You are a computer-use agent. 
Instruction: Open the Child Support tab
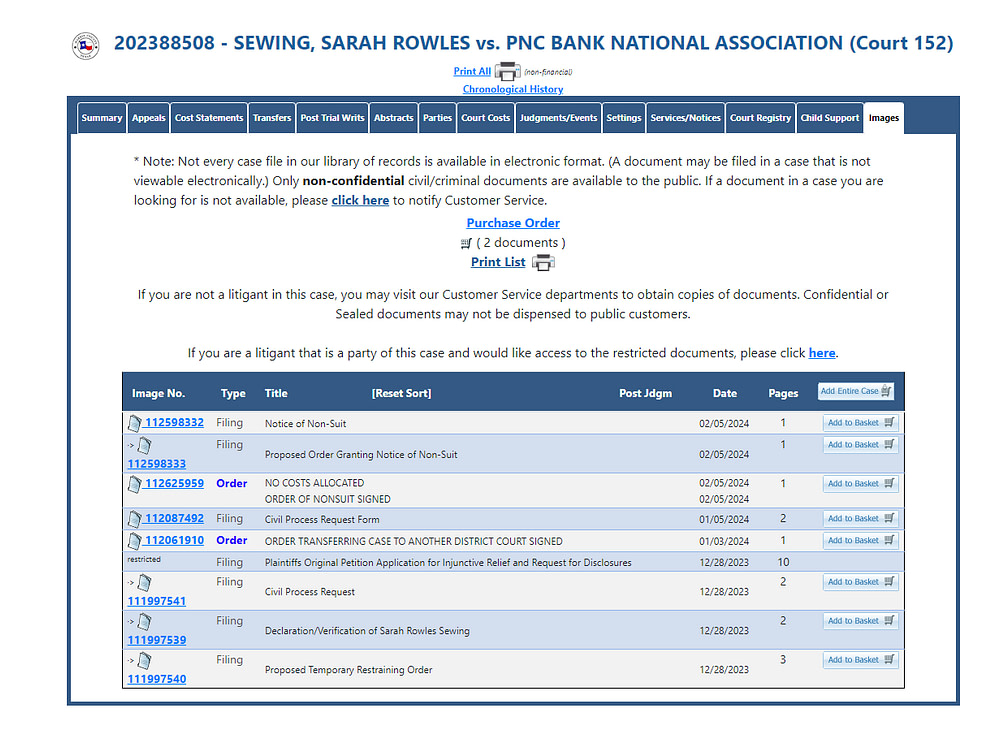click(x=830, y=118)
